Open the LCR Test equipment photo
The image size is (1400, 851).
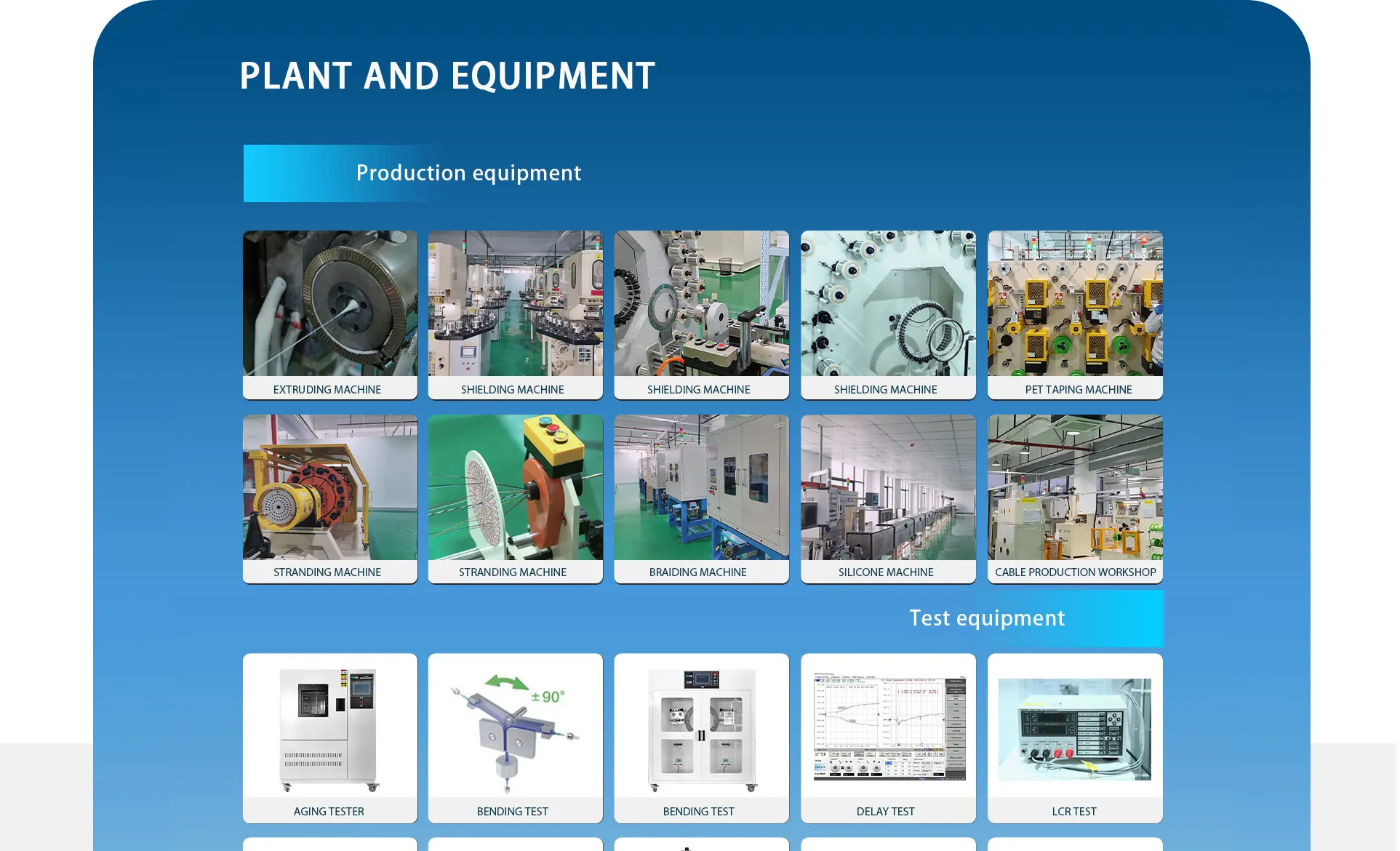click(1074, 729)
